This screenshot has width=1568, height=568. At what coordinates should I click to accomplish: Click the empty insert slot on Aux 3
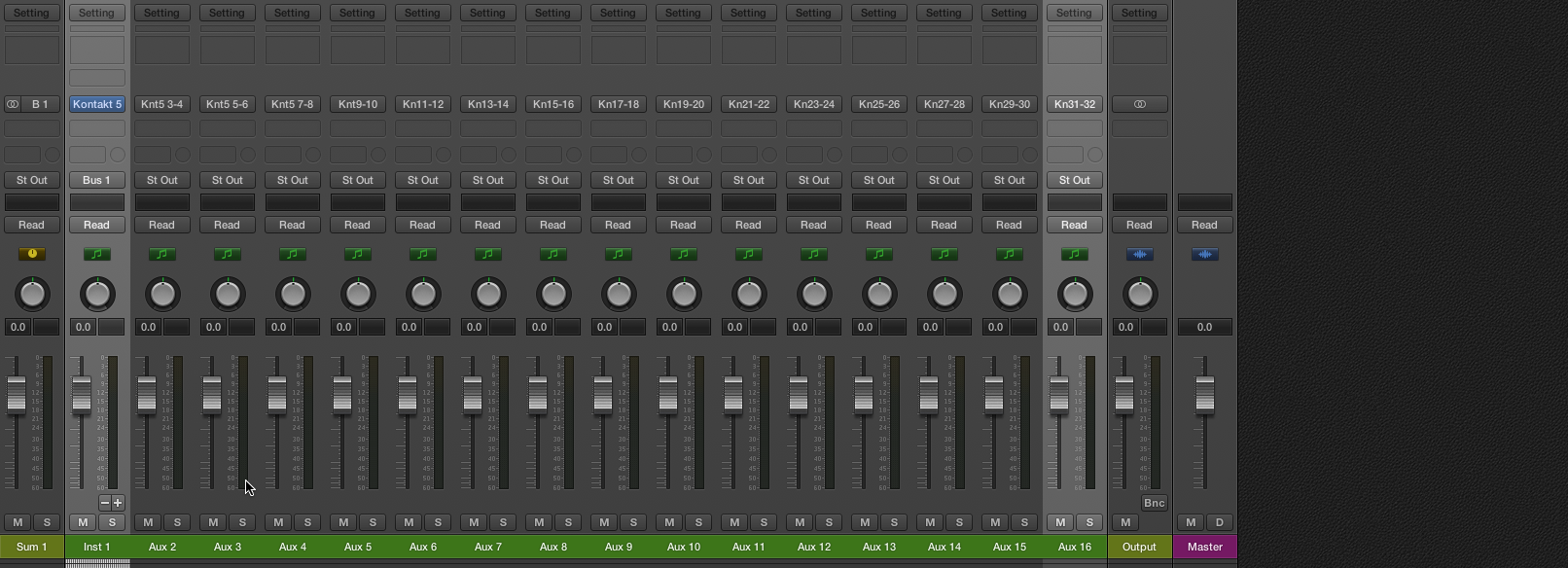[x=228, y=128]
